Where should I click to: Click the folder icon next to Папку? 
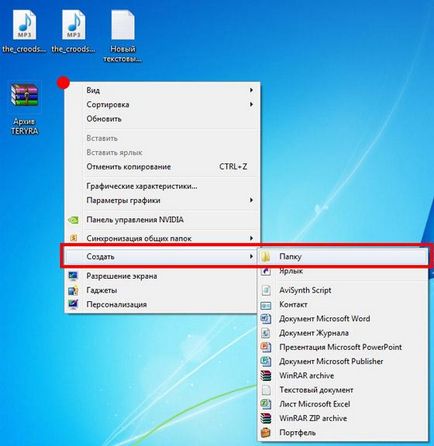(x=266, y=257)
